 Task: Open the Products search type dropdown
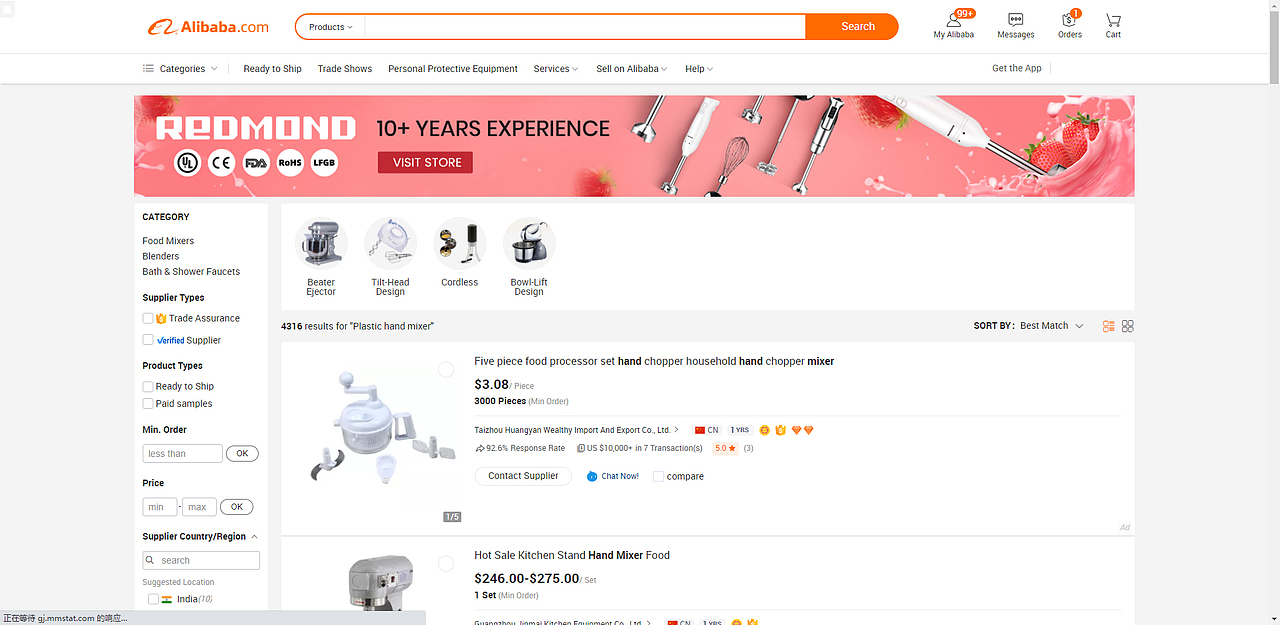click(331, 27)
